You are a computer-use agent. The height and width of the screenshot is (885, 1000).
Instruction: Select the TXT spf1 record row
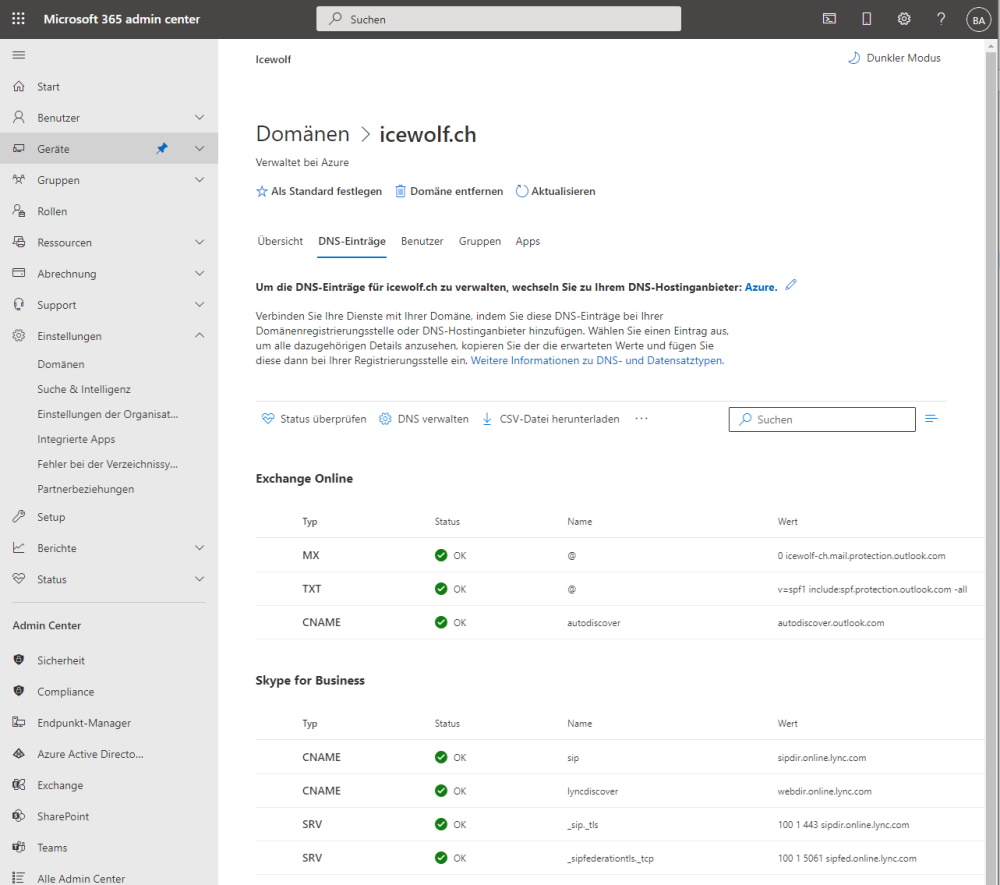(620, 589)
